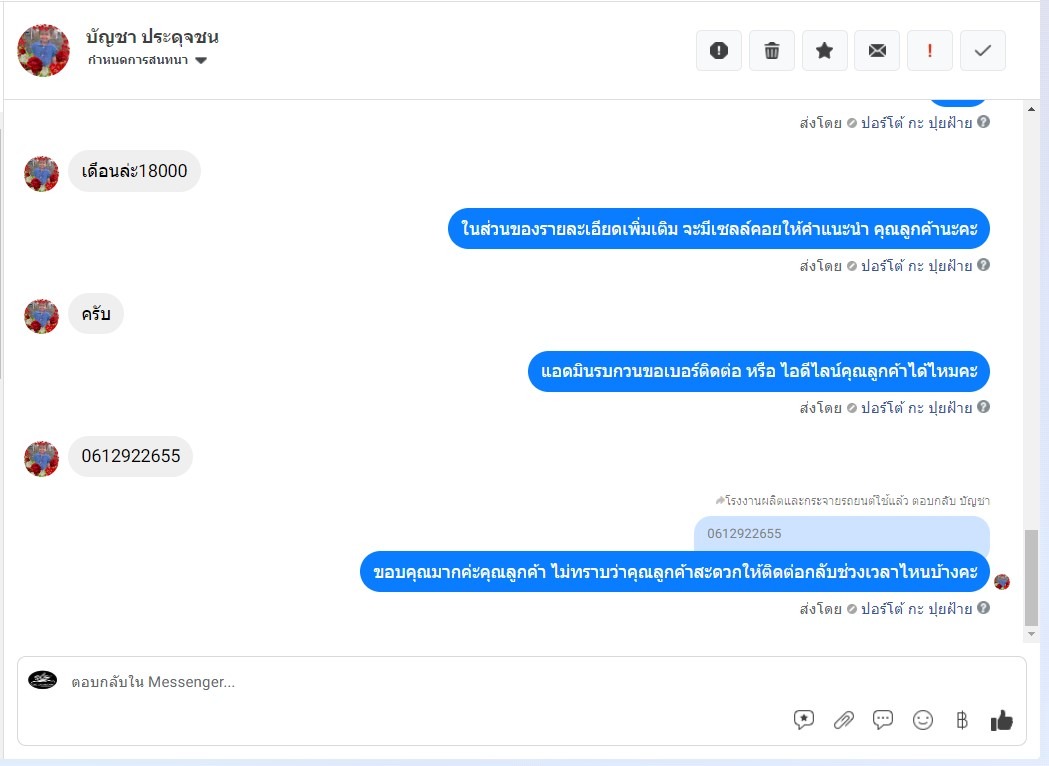Click the phone number 0612922655 message

[130, 456]
